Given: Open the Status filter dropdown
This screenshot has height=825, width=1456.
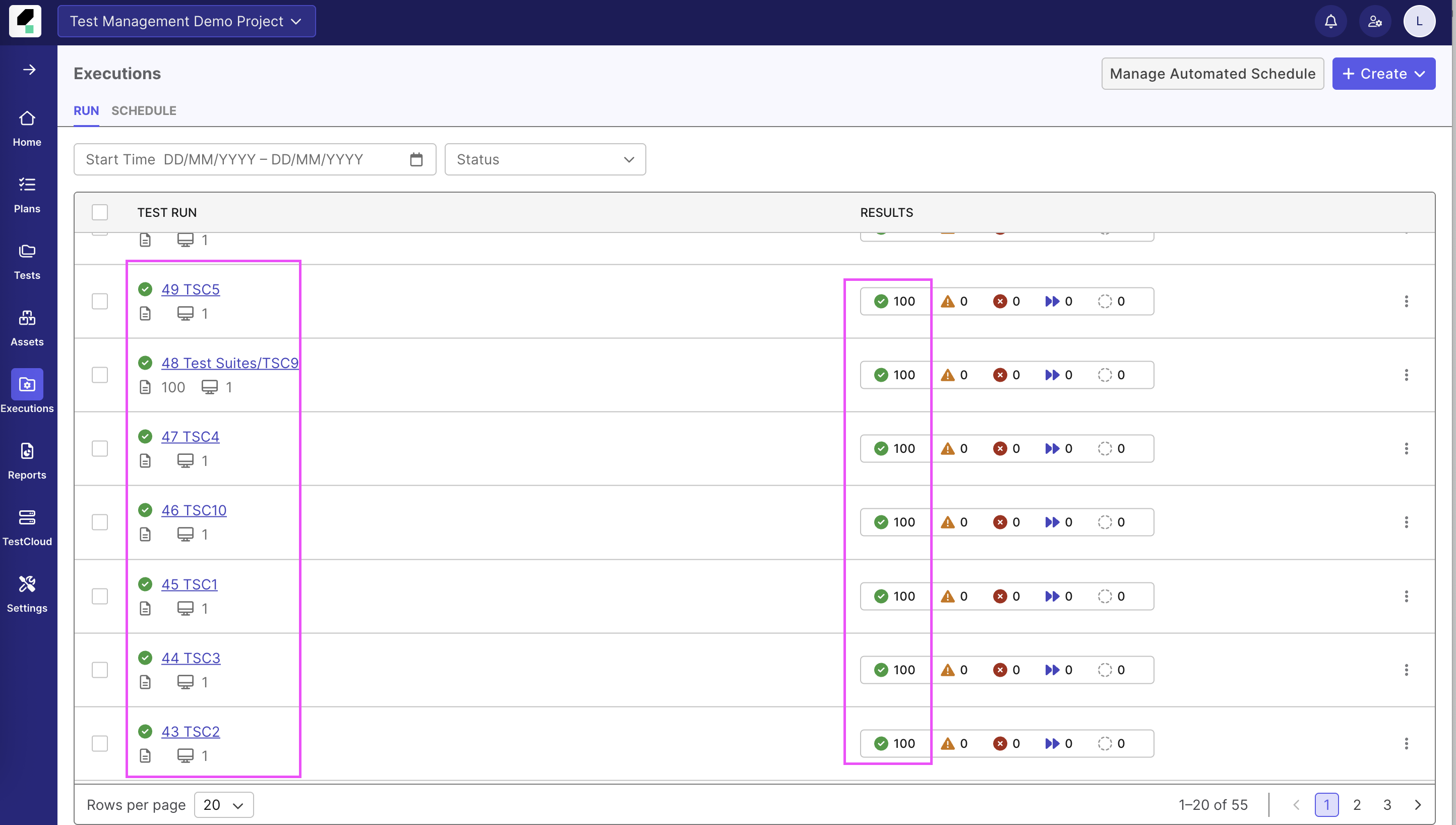Looking at the screenshot, I should pyautogui.click(x=544, y=159).
